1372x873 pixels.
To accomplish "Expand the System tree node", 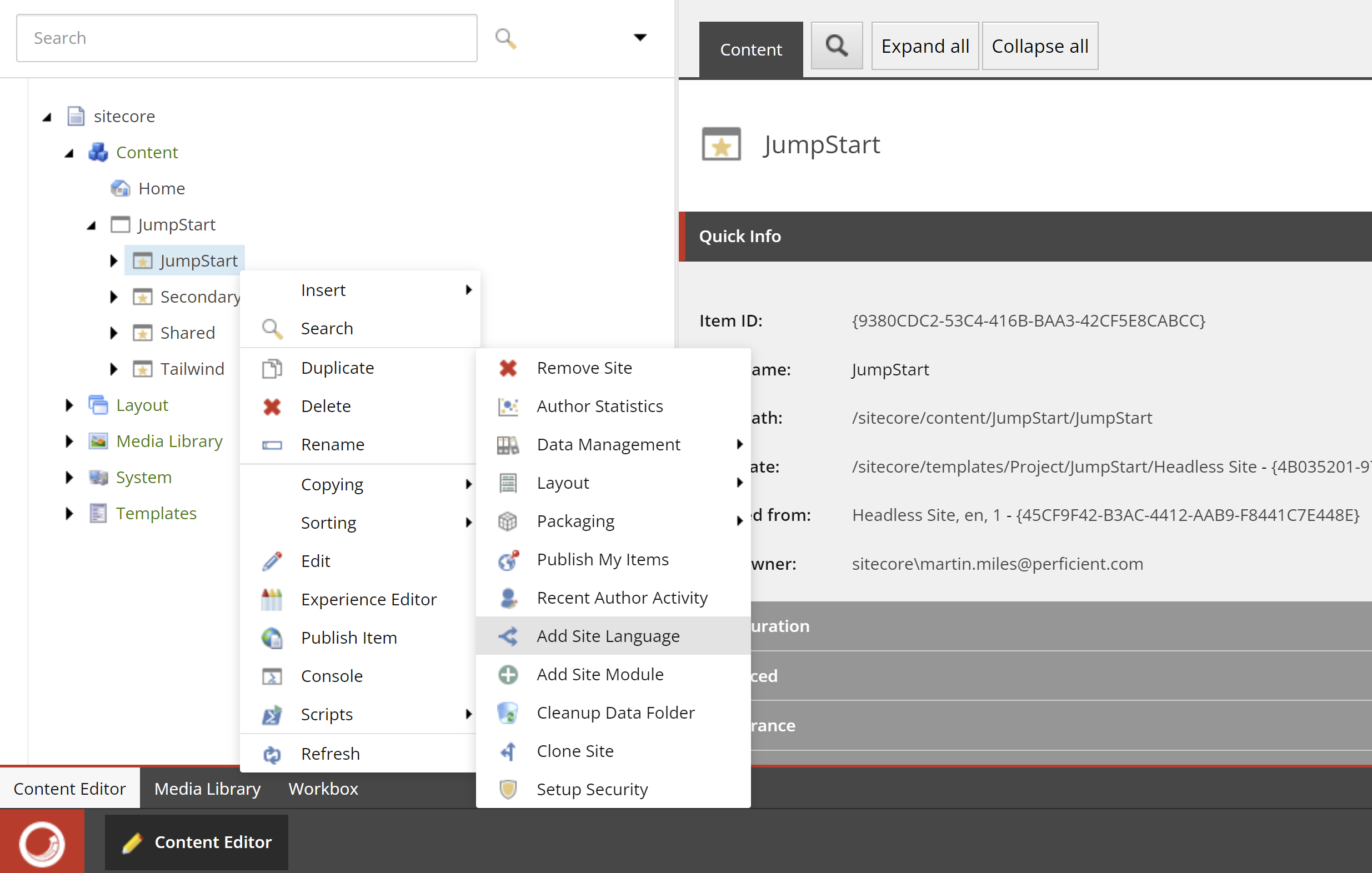I will point(69,477).
